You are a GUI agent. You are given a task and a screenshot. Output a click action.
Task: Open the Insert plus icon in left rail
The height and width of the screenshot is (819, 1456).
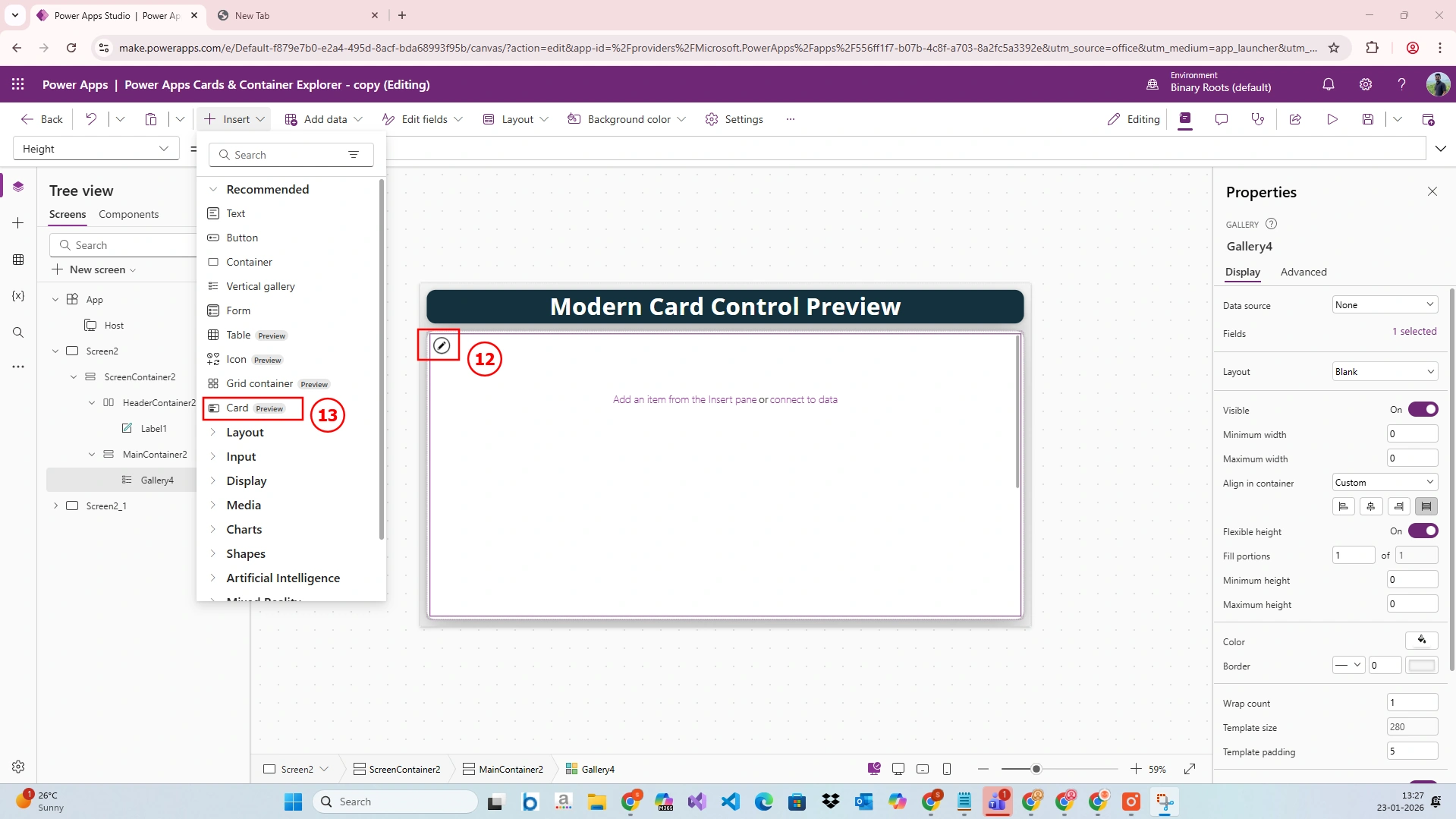pyautogui.click(x=18, y=222)
